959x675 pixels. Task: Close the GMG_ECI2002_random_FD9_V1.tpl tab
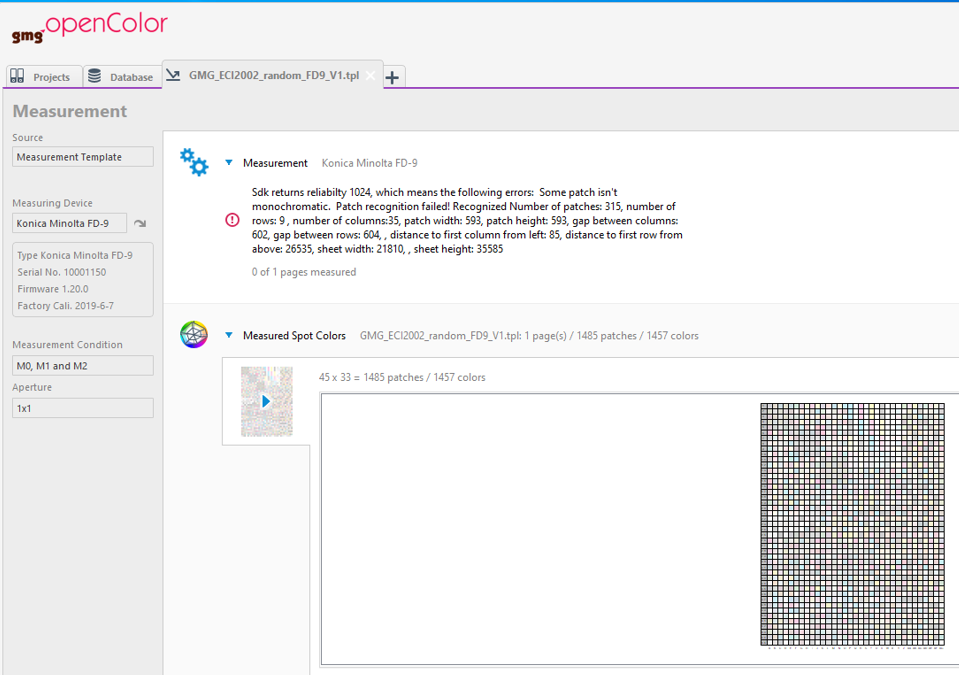[370, 75]
